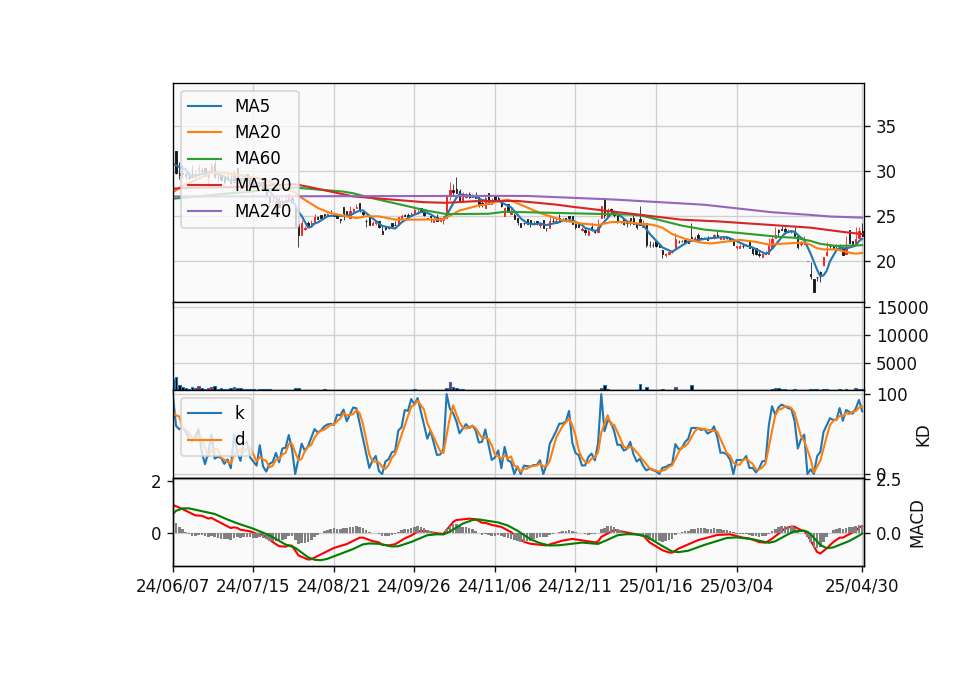Click the 25/03/04 date axis label

737,586
